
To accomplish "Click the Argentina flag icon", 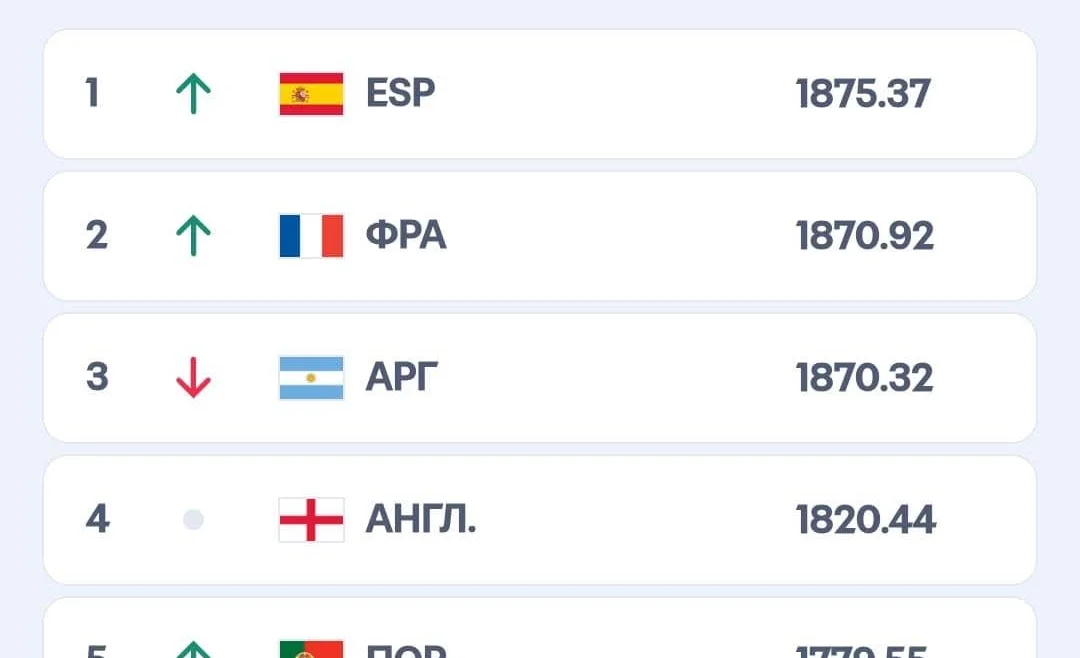I will 311,378.
